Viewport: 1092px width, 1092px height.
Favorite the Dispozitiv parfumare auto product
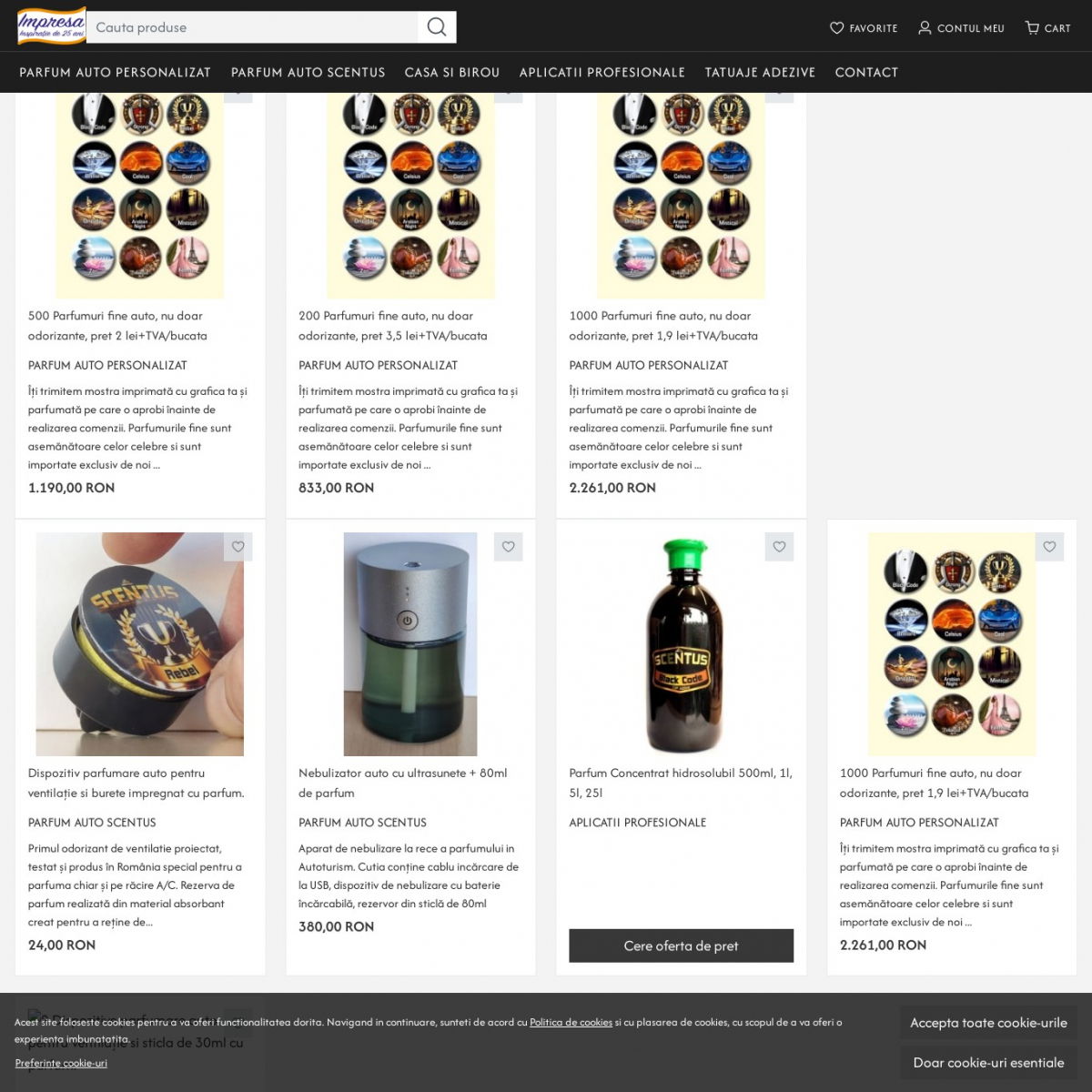click(238, 547)
